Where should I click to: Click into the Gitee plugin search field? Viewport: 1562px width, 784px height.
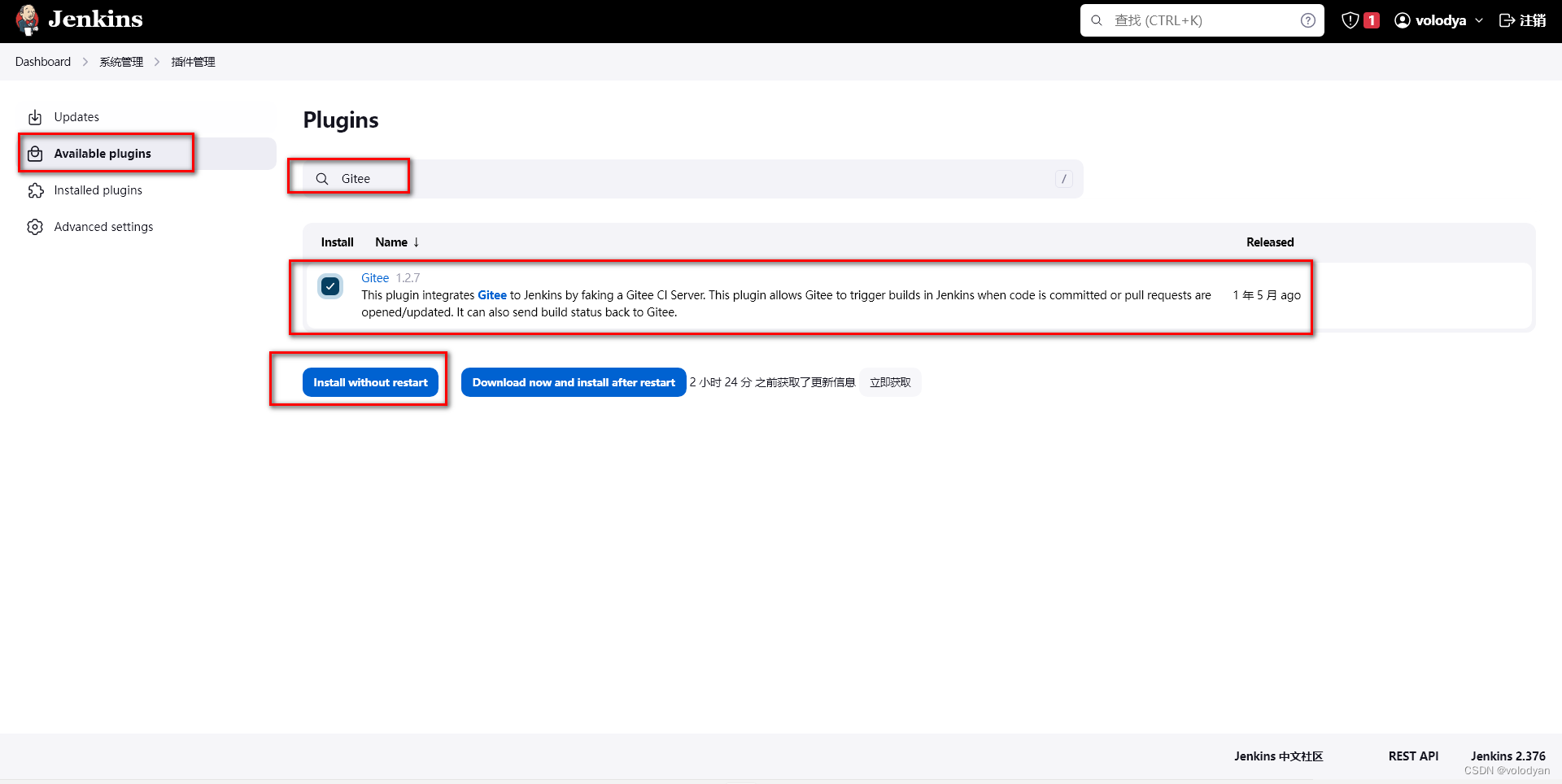(x=693, y=179)
